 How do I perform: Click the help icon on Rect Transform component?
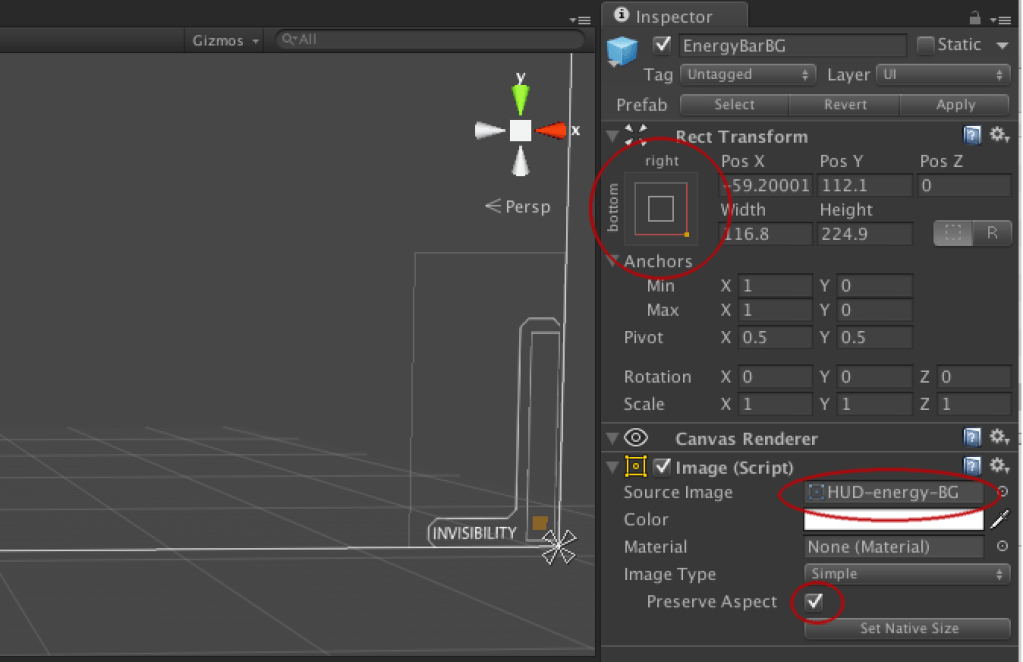971,135
